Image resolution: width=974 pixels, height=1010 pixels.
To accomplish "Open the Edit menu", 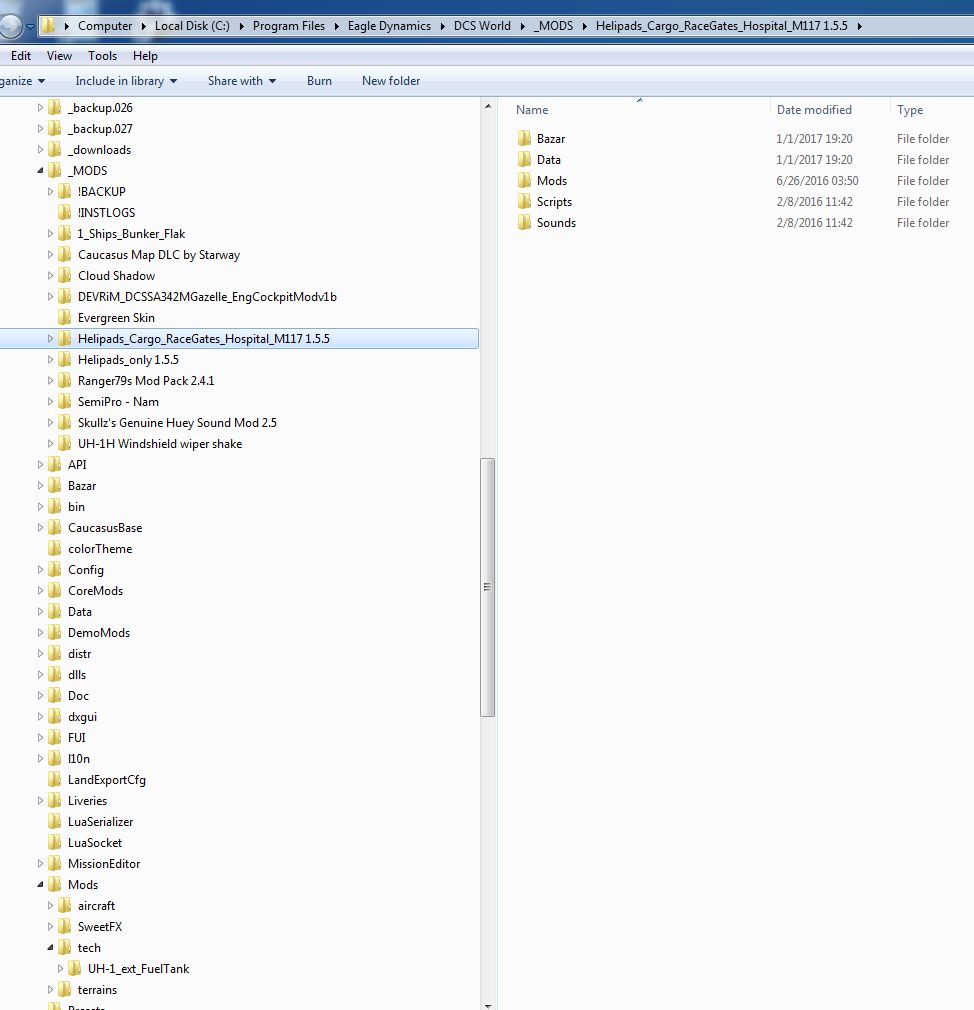I will click(21, 56).
